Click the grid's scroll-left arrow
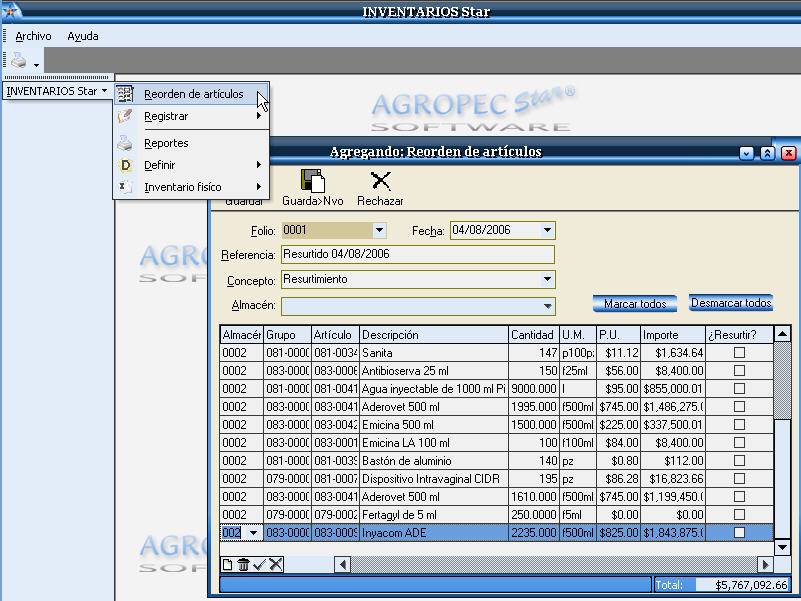Viewport: 801px width, 601px height. pyautogui.click(x=343, y=565)
